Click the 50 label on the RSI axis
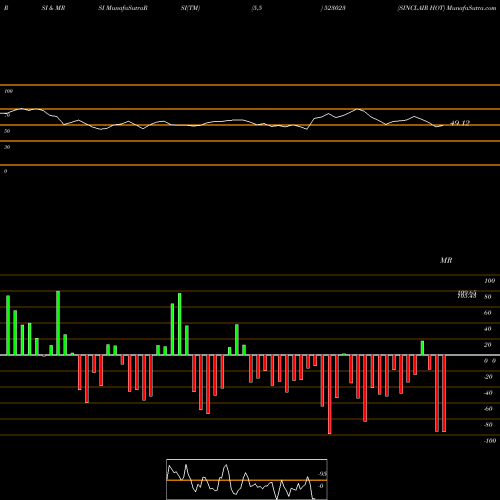 point(7,131)
